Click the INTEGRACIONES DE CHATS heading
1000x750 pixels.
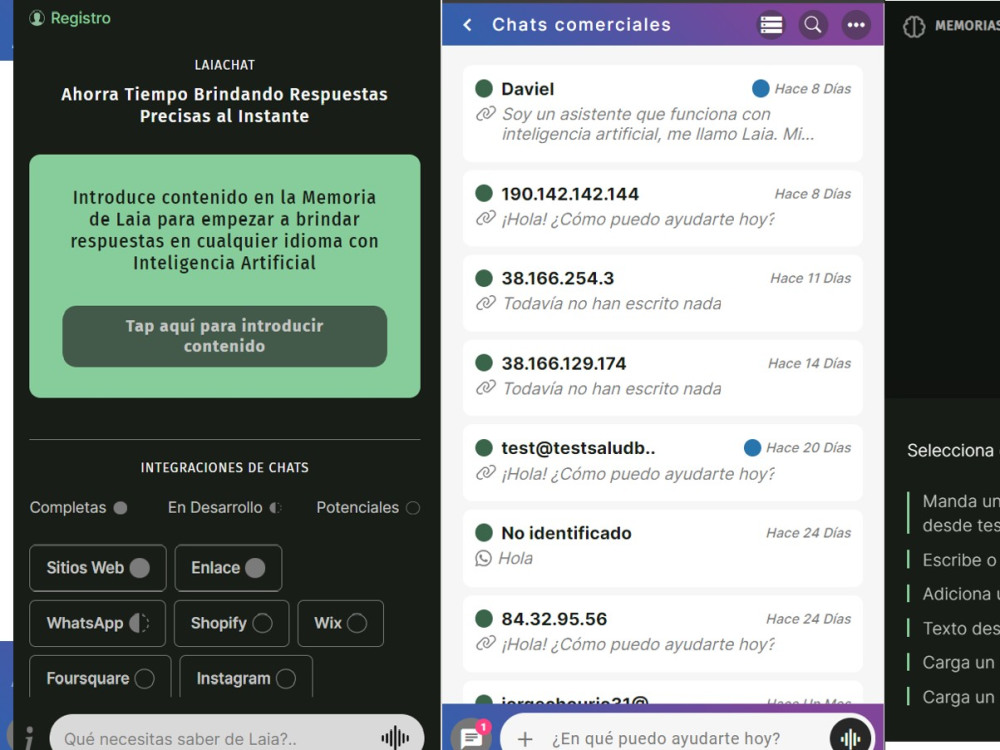coord(224,467)
